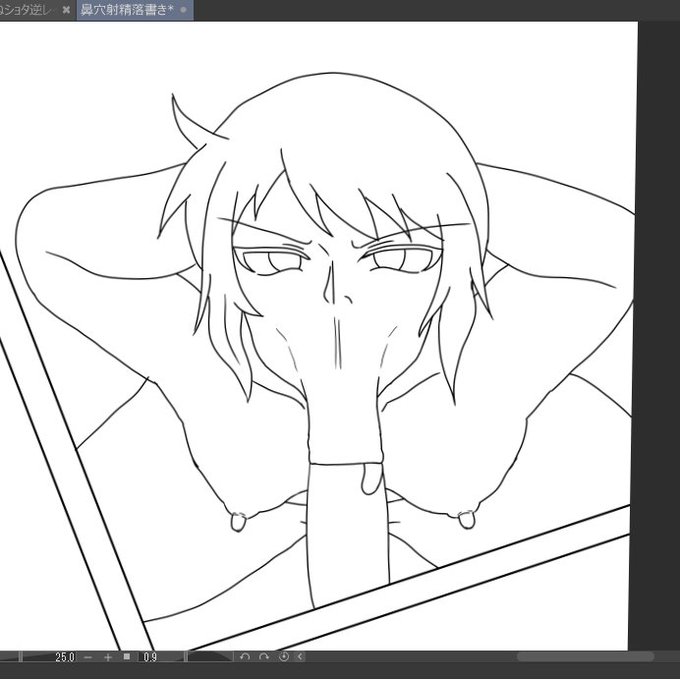680x680 pixels.
Task: Click the horizontal canvas scrollbar thumb
Action: pos(585,657)
